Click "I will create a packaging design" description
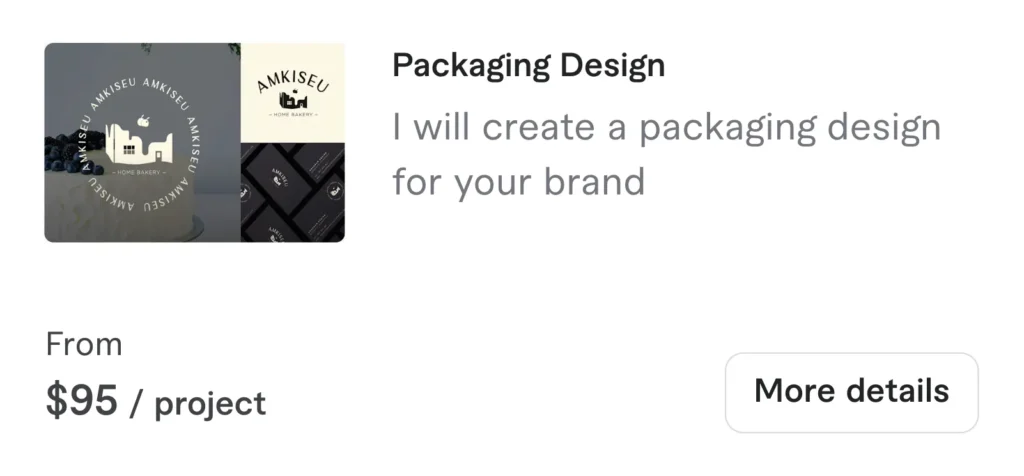Screen dimensions: 1024x476 (667, 127)
